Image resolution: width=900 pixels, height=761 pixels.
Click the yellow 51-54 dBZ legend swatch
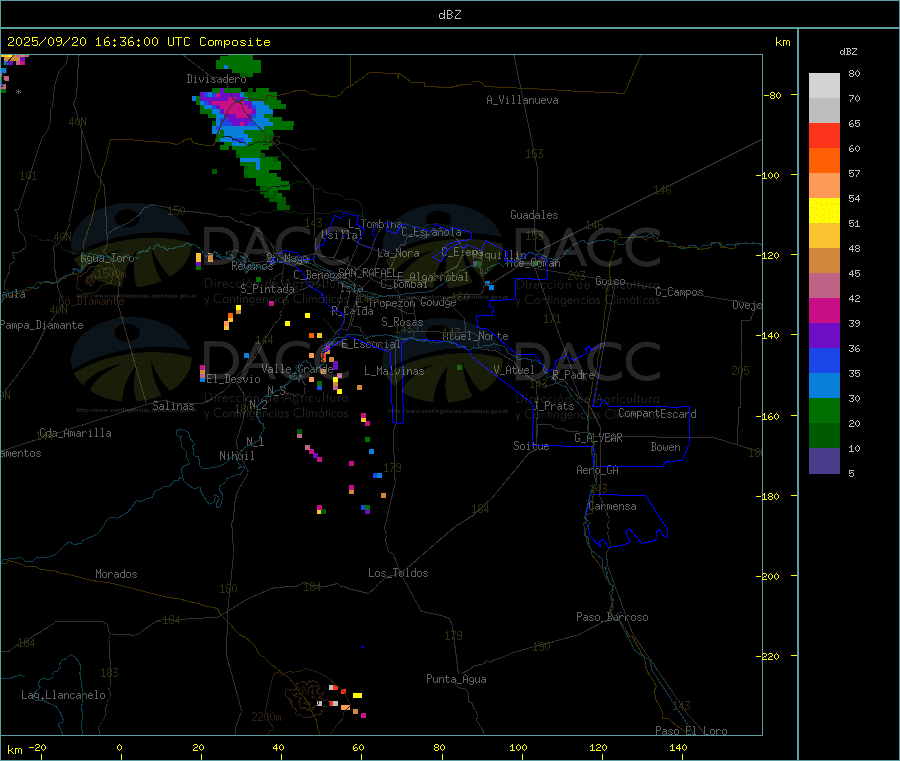click(824, 211)
